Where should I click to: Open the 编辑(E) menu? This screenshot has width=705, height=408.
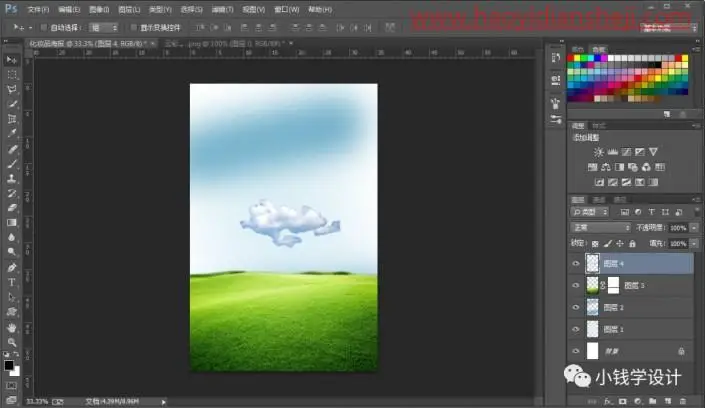69,9
